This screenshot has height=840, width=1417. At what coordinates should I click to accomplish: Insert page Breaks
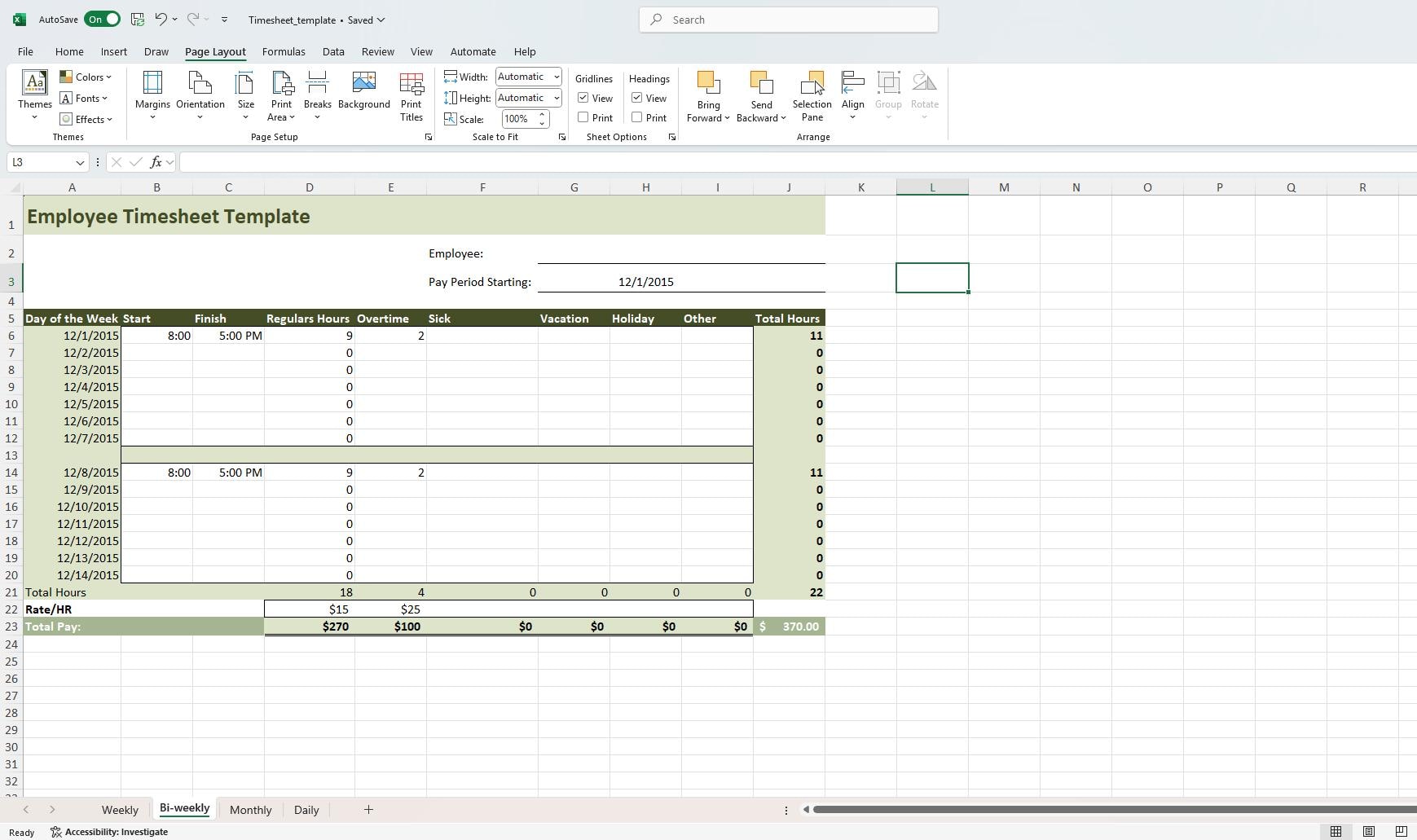pos(317,96)
